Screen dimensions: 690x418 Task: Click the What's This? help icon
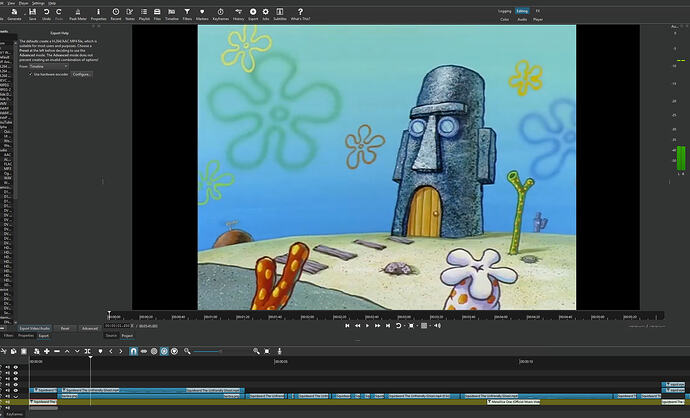click(300, 12)
